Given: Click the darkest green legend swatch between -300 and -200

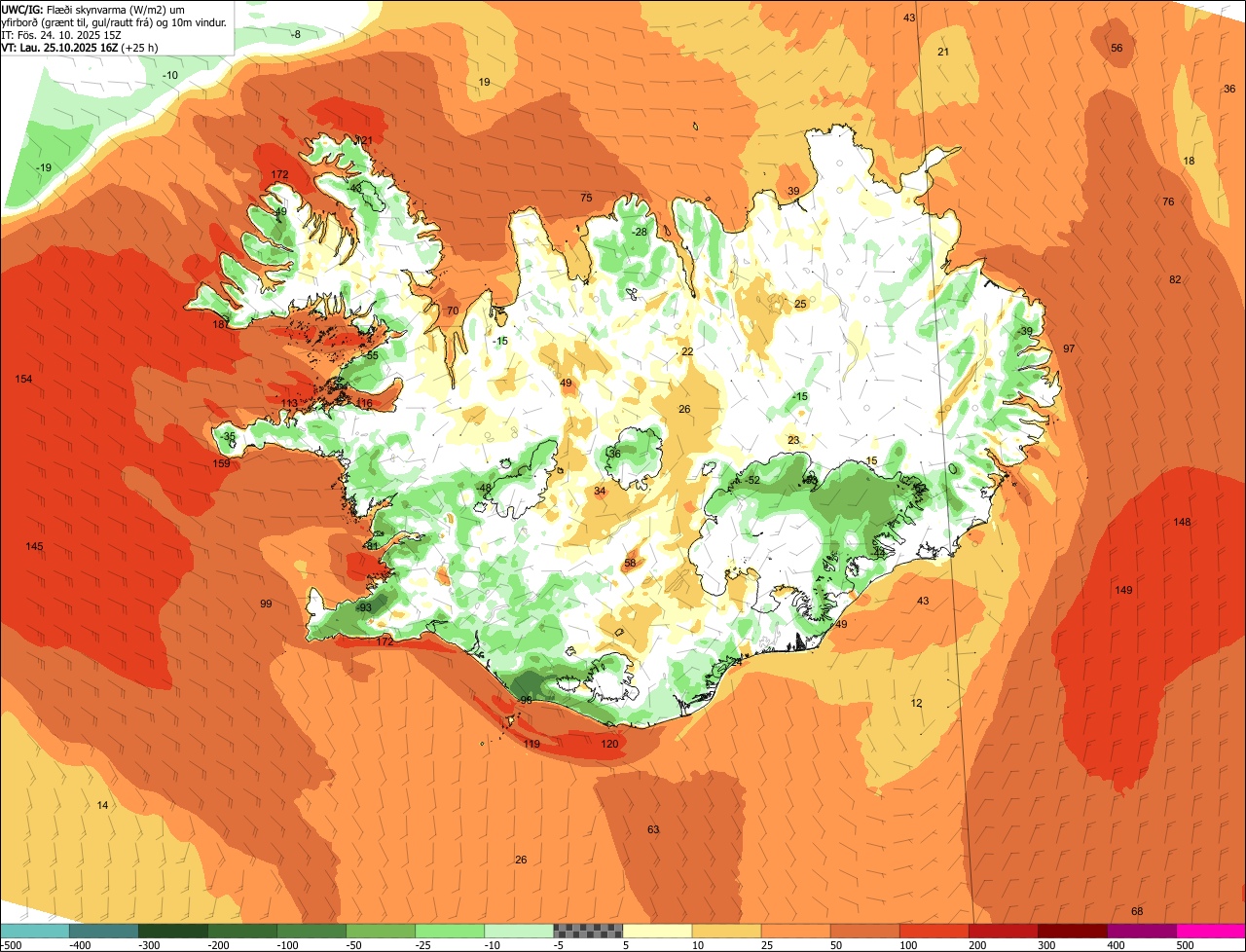Looking at the screenshot, I should click(x=172, y=931).
